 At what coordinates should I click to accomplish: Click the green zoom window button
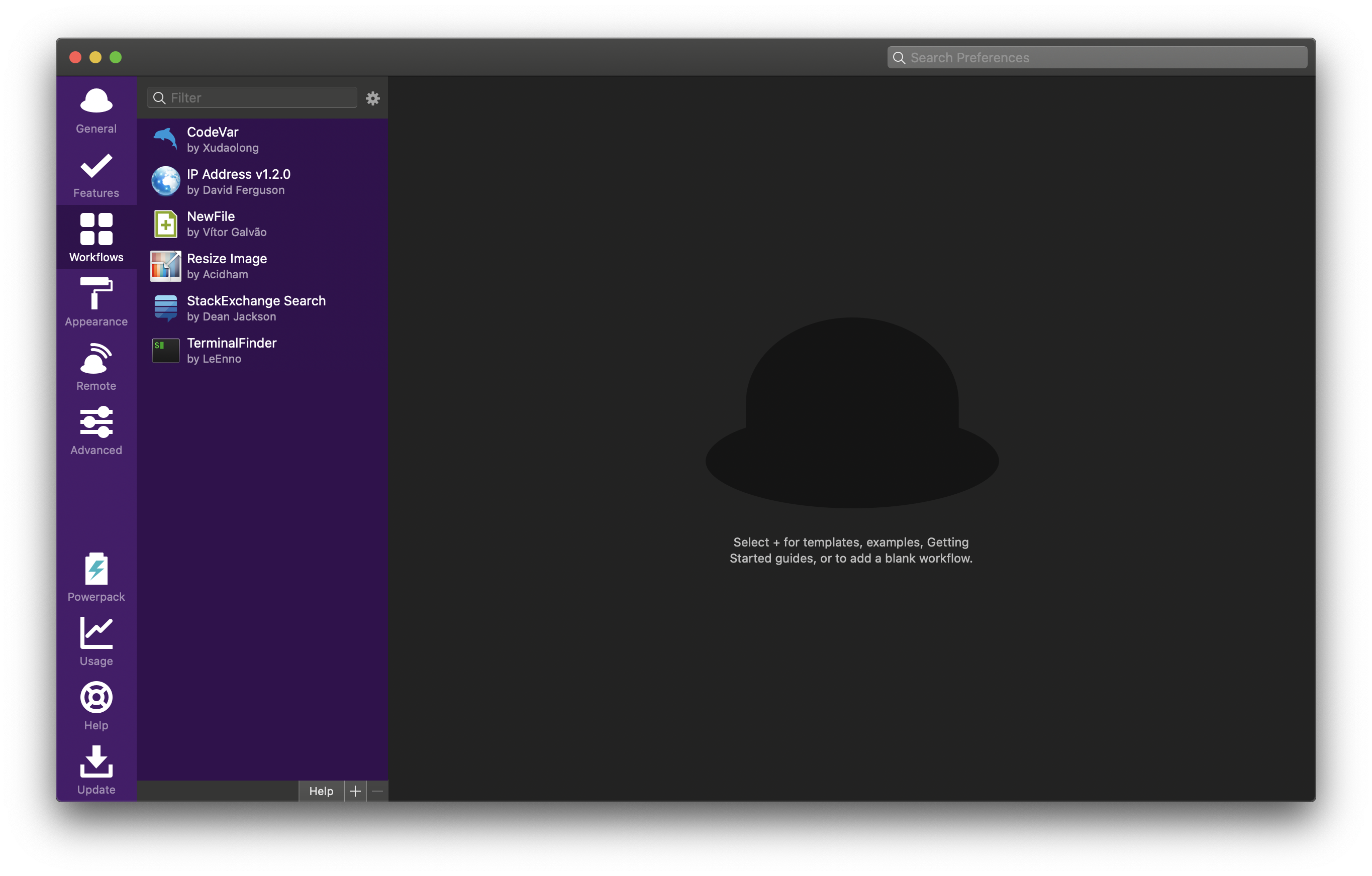(116, 58)
